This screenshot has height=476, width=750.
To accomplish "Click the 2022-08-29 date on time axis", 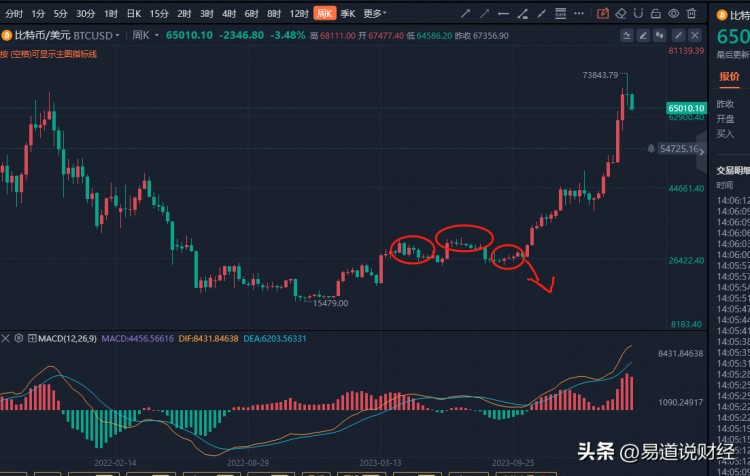I will (x=248, y=463).
